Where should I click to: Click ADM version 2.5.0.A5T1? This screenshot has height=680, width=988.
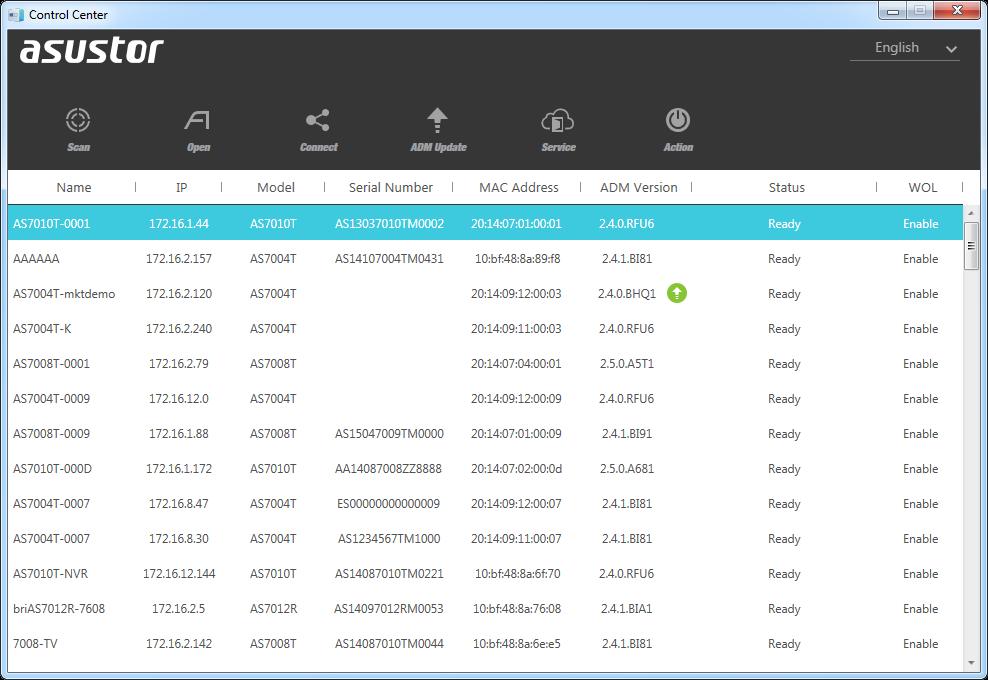[x=627, y=364]
